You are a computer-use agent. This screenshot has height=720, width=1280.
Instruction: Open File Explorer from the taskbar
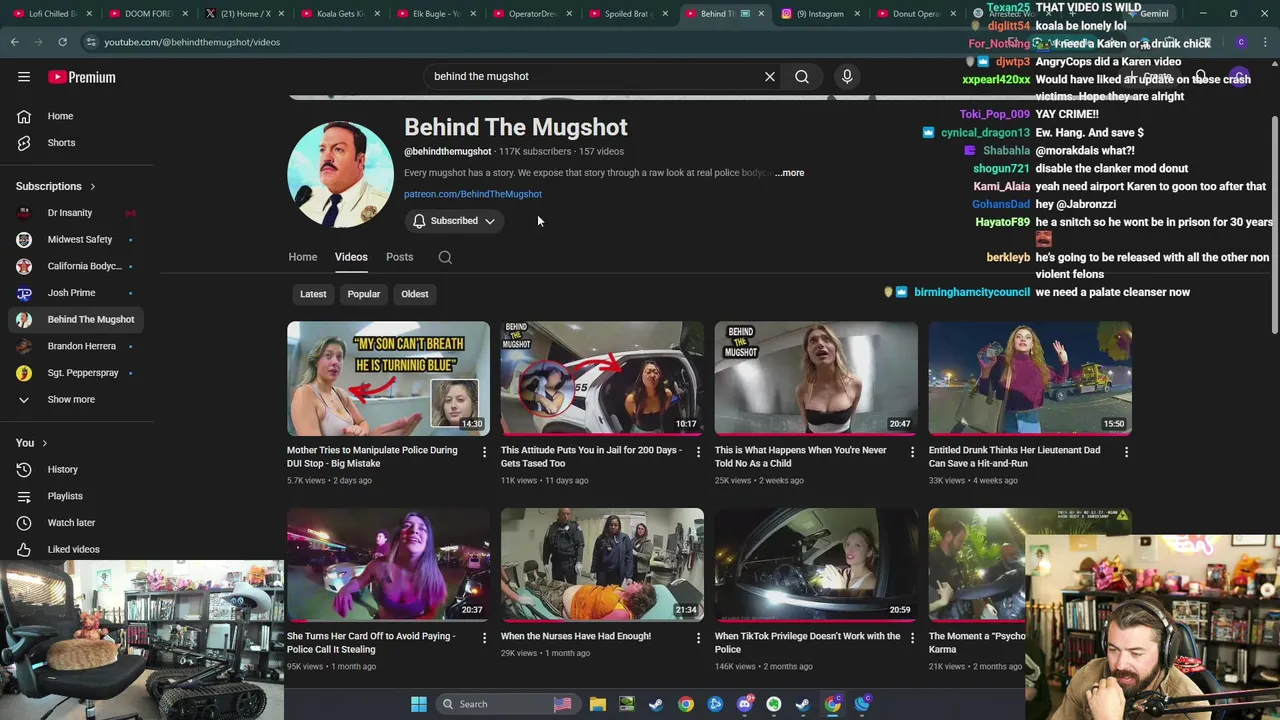[598, 704]
